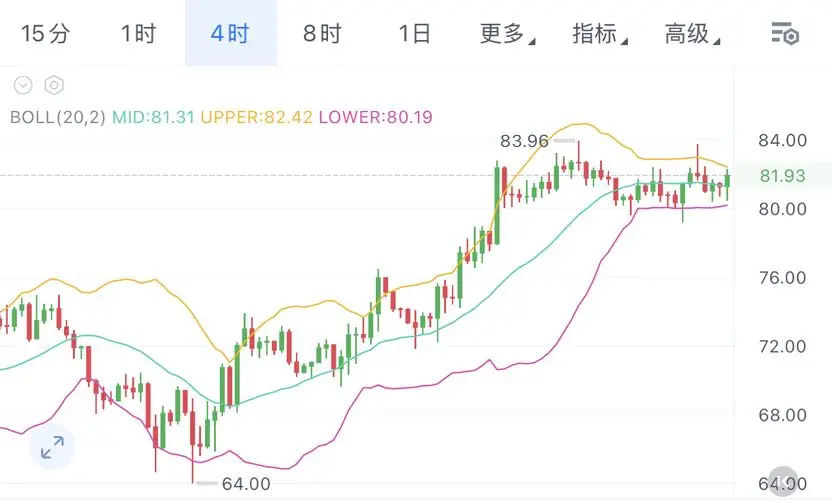Tap the current price tag 81.93
The height and width of the screenshot is (504, 832).
coord(783,176)
